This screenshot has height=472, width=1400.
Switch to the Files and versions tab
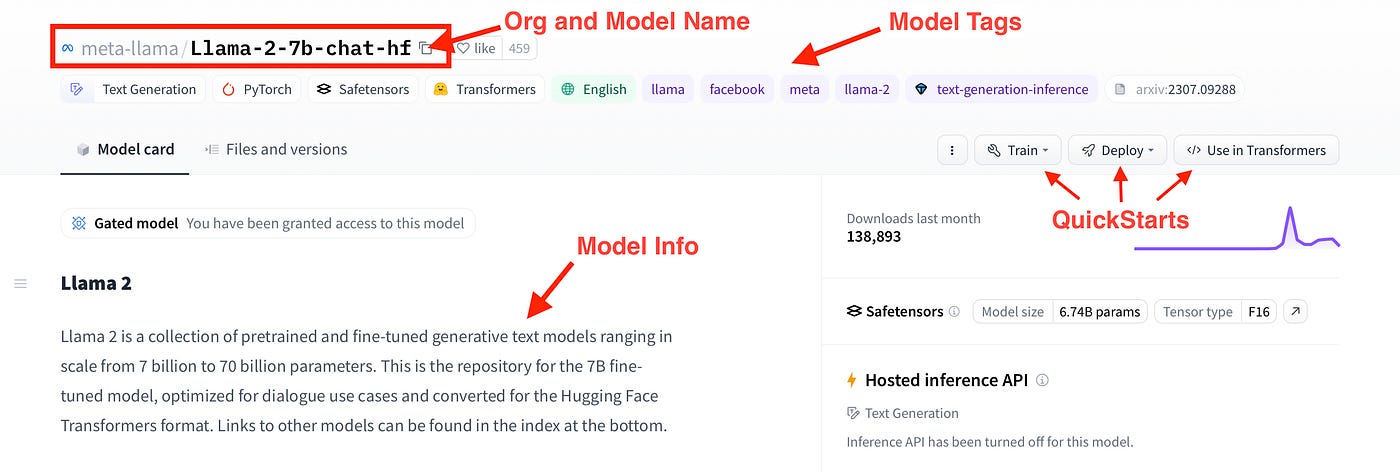click(x=276, y=149)
